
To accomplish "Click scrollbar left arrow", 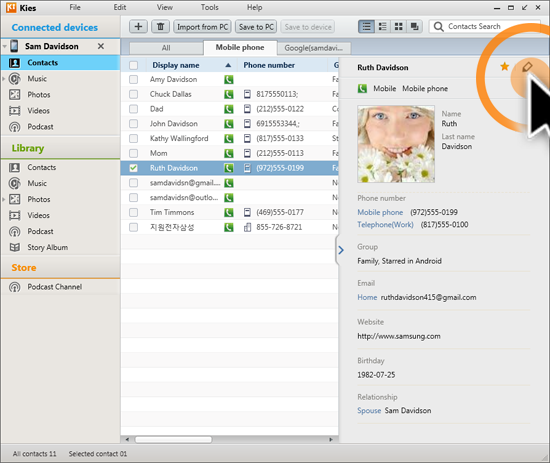I will pyautogui.click(x=127, y=439).
